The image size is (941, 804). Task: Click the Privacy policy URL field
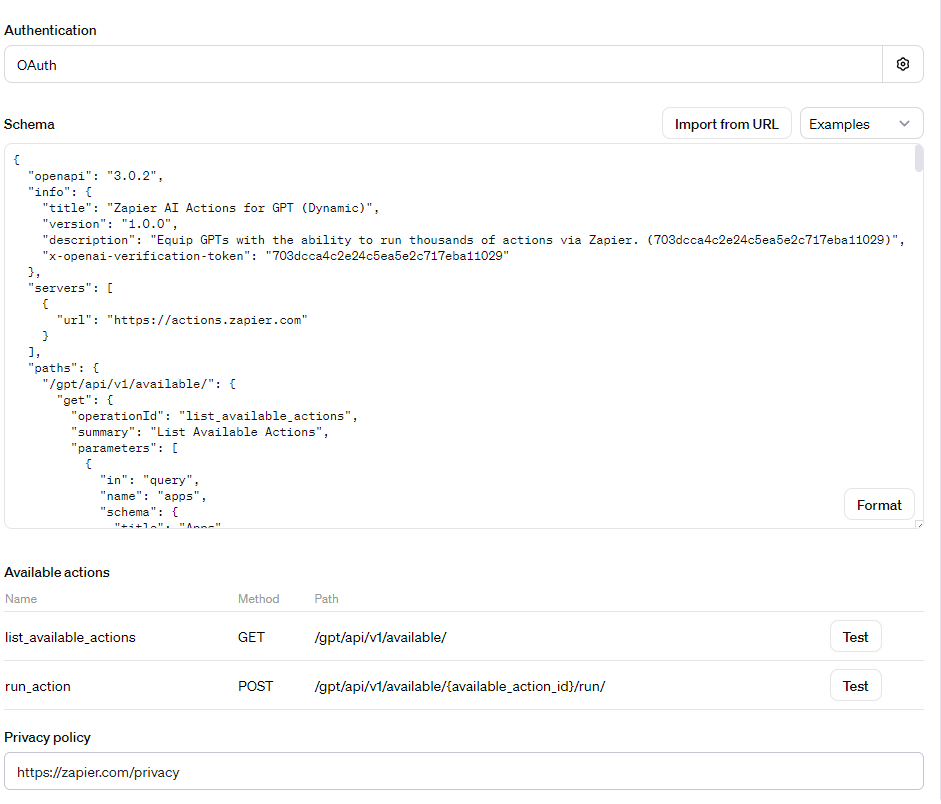point(463,771)
